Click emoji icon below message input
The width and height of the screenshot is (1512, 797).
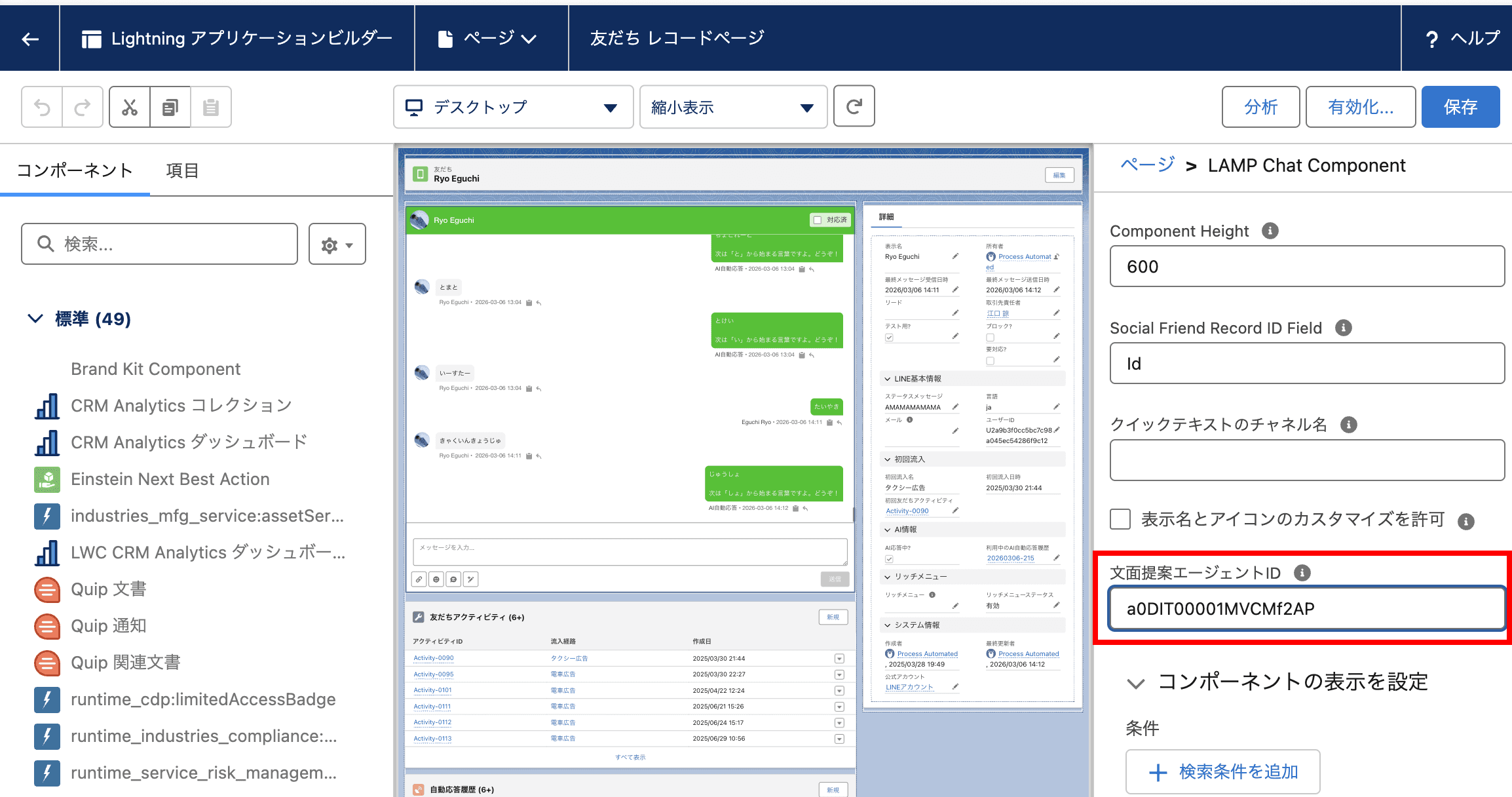(x=436, y=579)
